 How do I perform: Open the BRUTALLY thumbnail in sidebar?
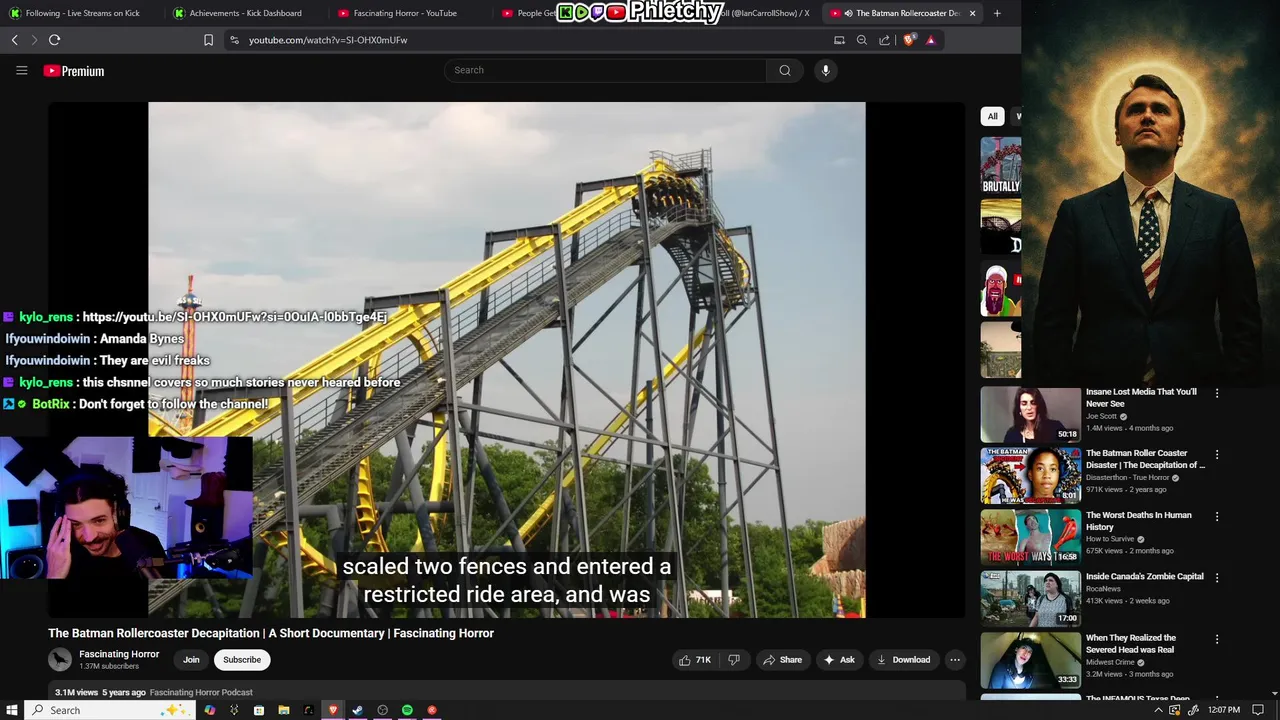(1001, 165)
